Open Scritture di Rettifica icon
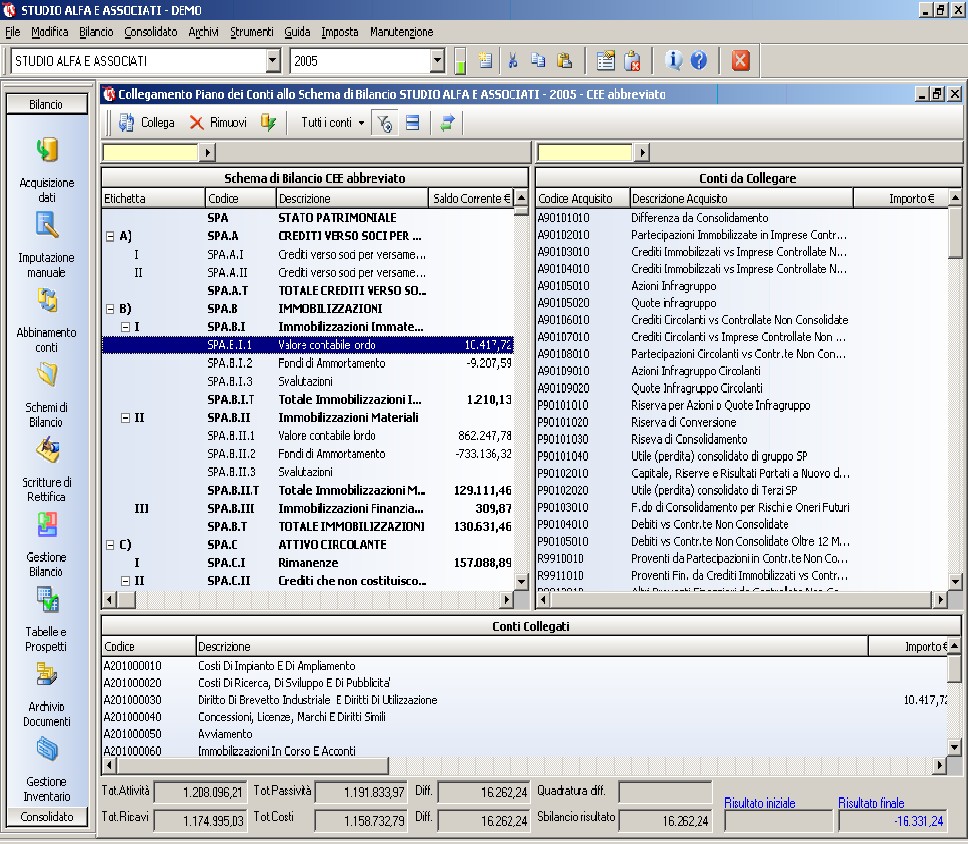The width and height of the screenshot is (968, 844). tap(46, 451)
